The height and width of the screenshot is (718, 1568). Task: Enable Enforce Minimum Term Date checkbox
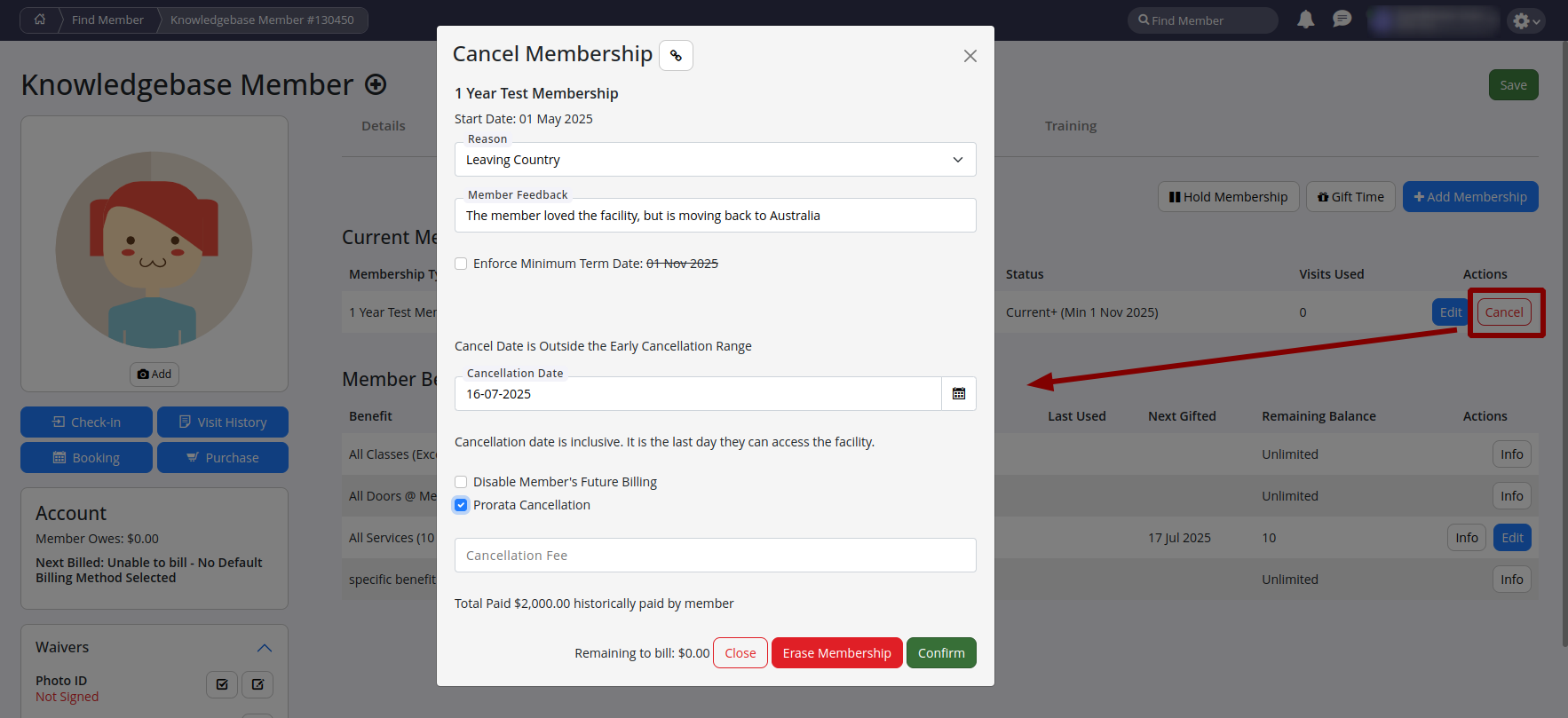coord(461,264)
